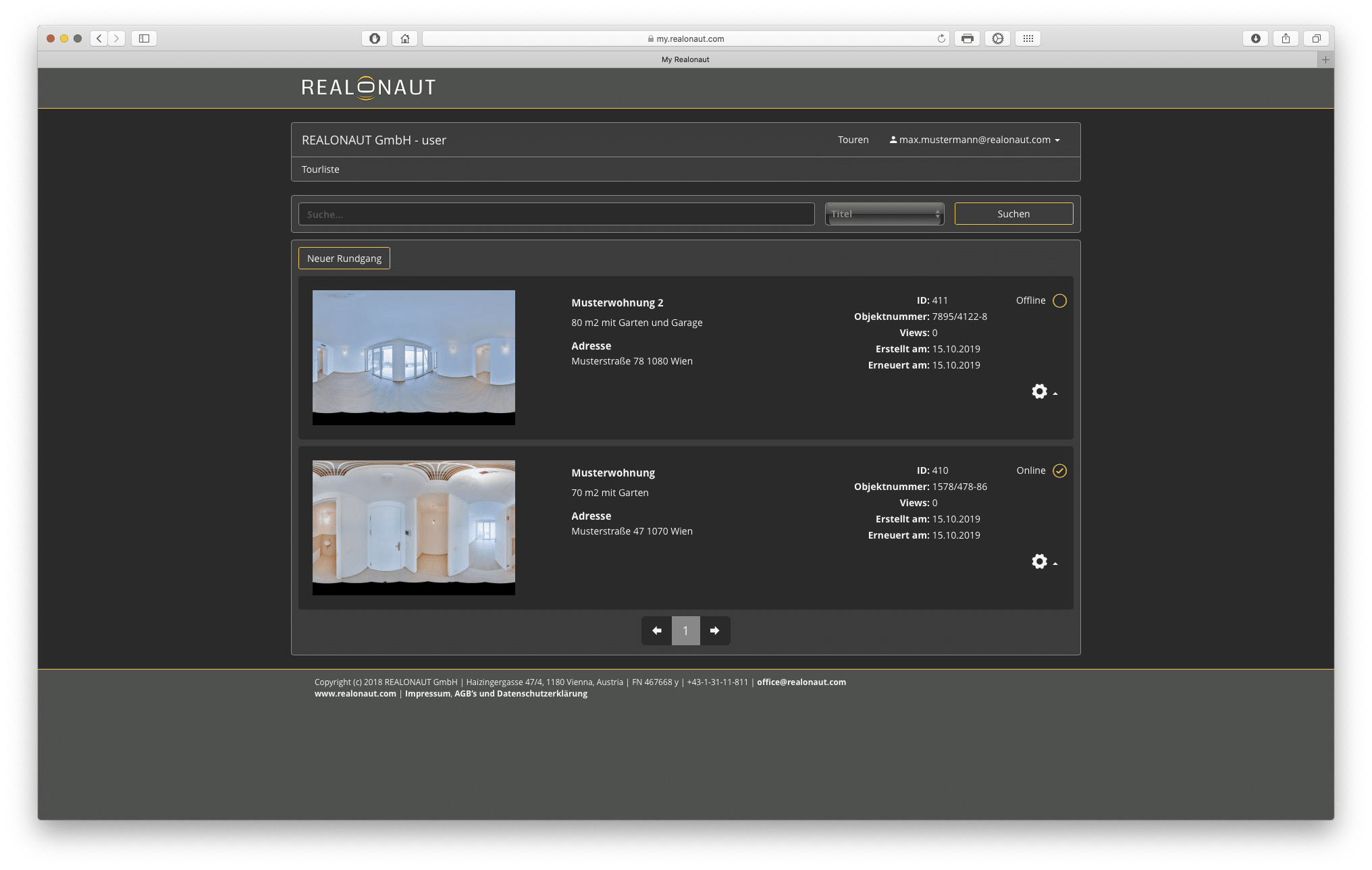Go to previous page arrow
Screen dimensions: 1372x870
[656, 630]
